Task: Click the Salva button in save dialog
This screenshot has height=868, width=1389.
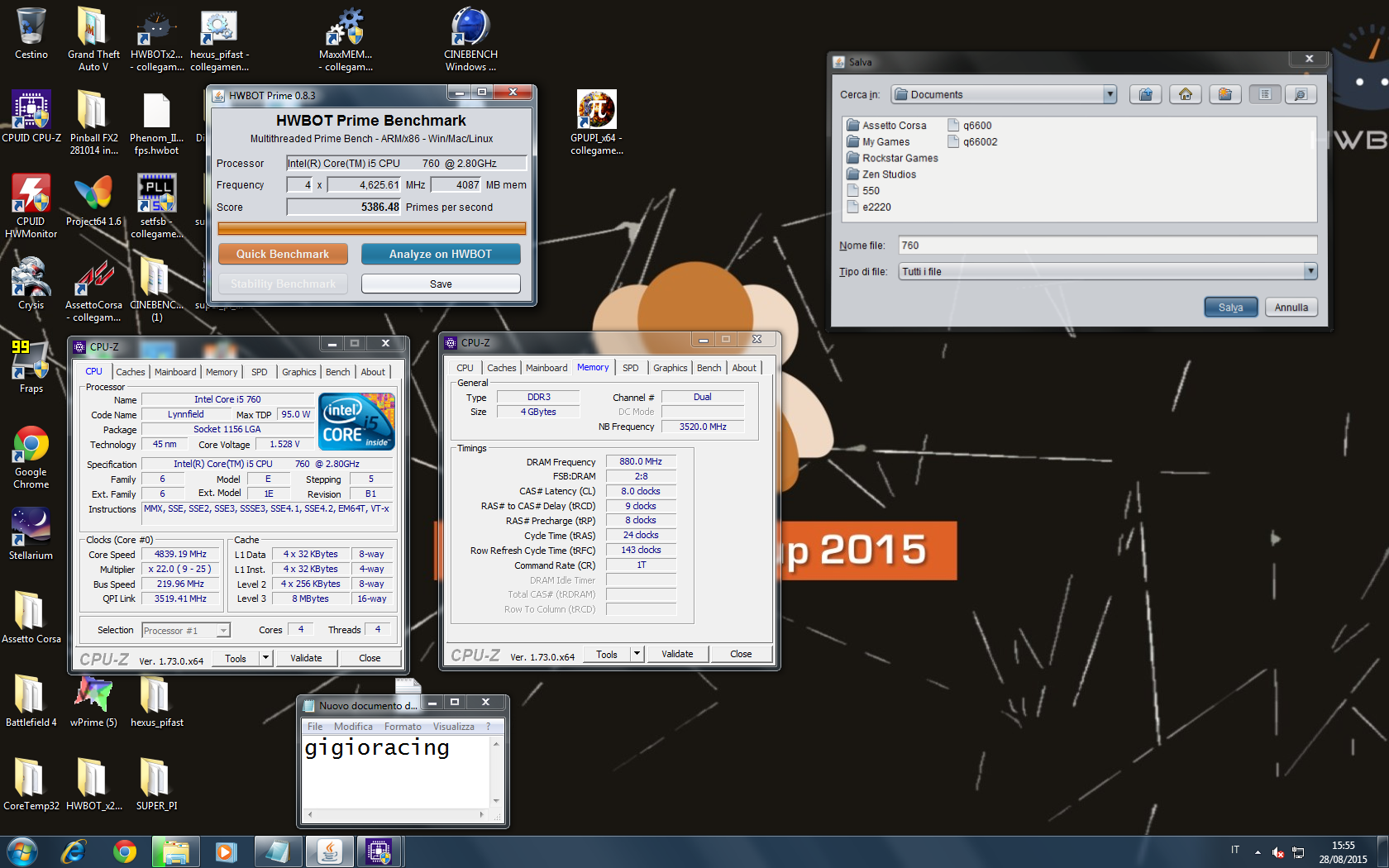Action: coord(1230,308)
